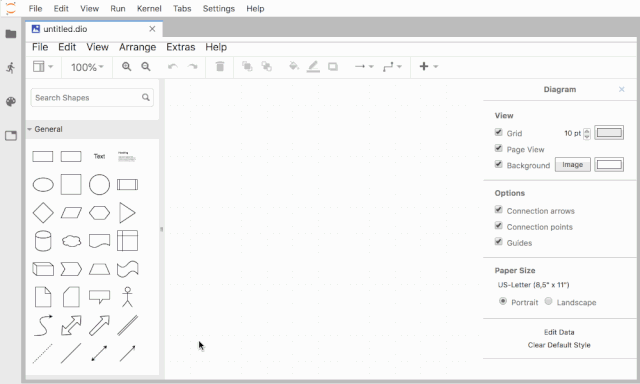Open the JupyterLab file browser sidebar icon
Image resolution: width=640 pixels, height=384 pixels.
(x=11, y=34)
